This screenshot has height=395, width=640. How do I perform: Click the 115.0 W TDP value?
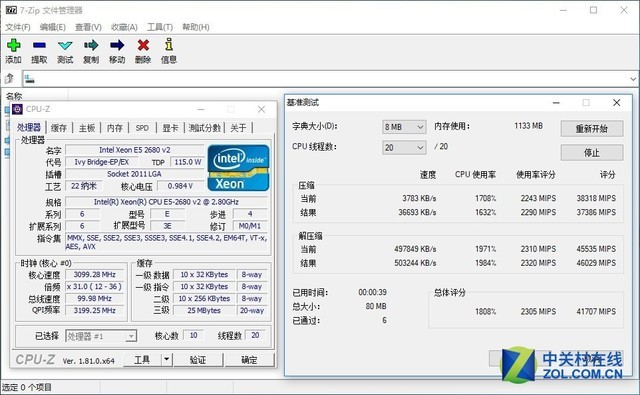188,162
